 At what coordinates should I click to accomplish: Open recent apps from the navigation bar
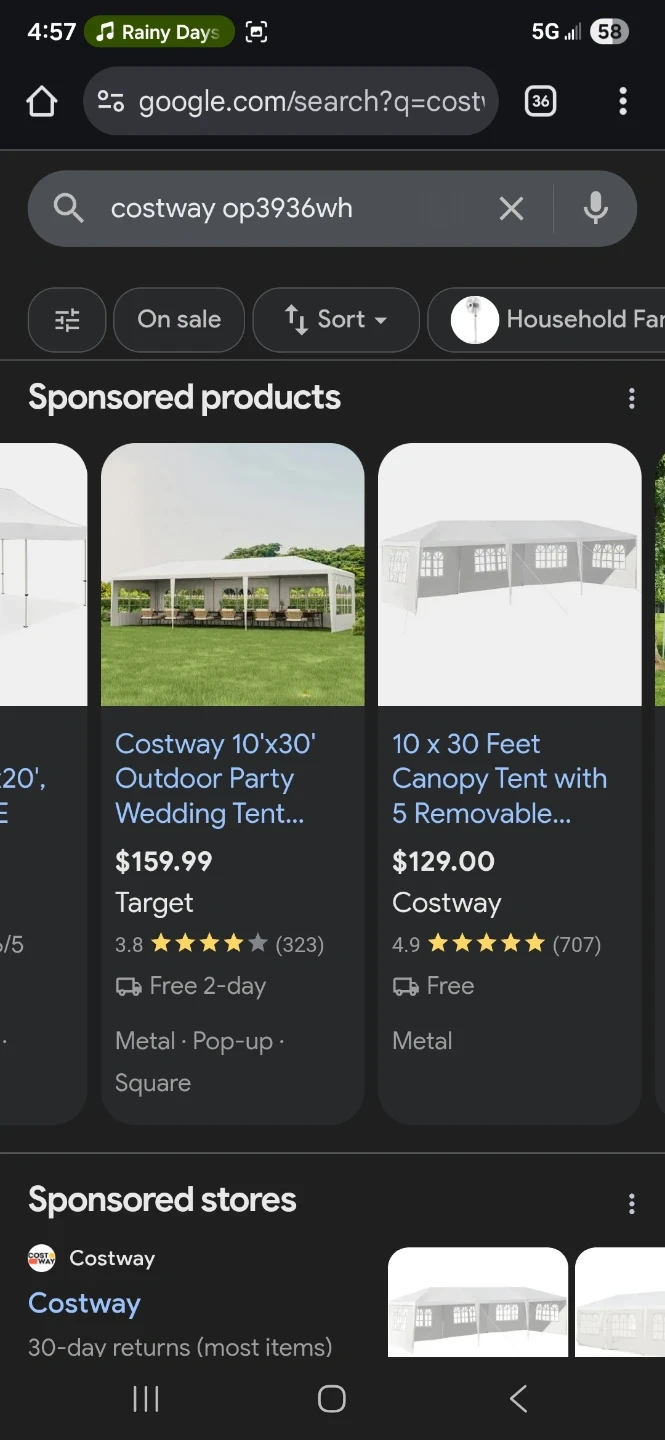pos(146,1398)
